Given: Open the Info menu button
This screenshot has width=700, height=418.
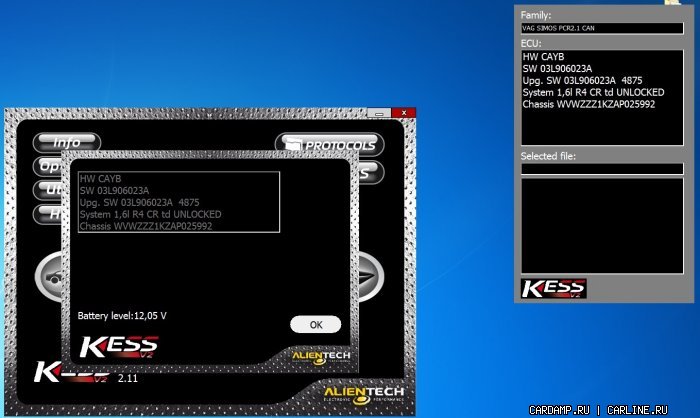Looking at the screenshot, I should 67,142.
